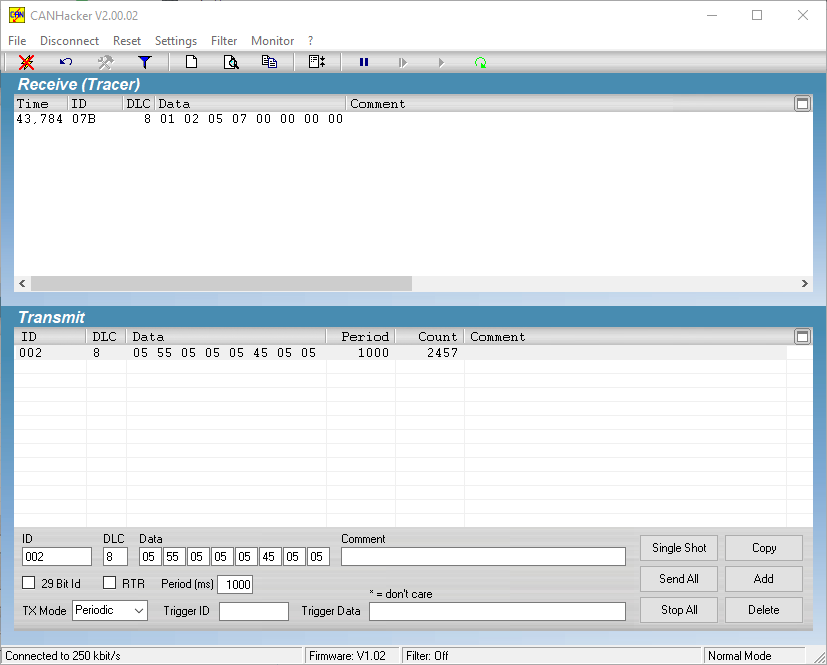The image size is (827, 665).
Task: Open the TX Mode dropdown
Action: tap(109, 610)
